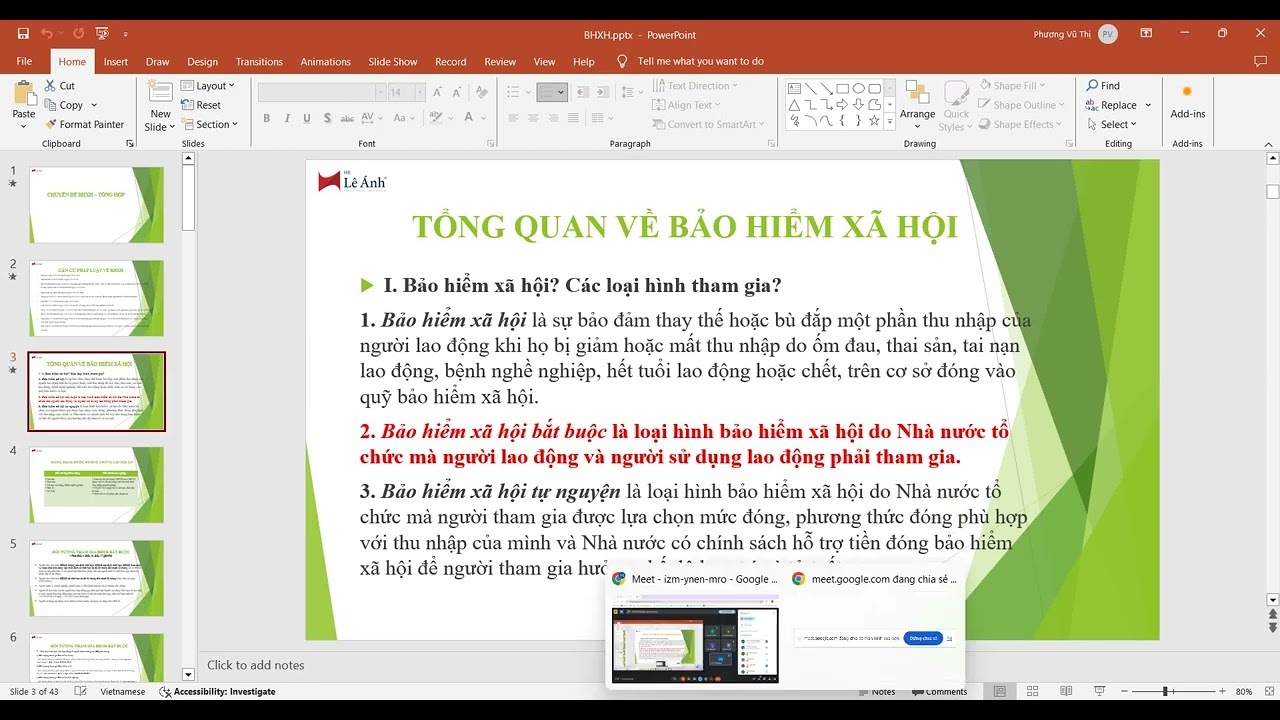Open the Clipboard pane launcher
This screenshot has width=1280, height=720.
click(x=130, y=144)
